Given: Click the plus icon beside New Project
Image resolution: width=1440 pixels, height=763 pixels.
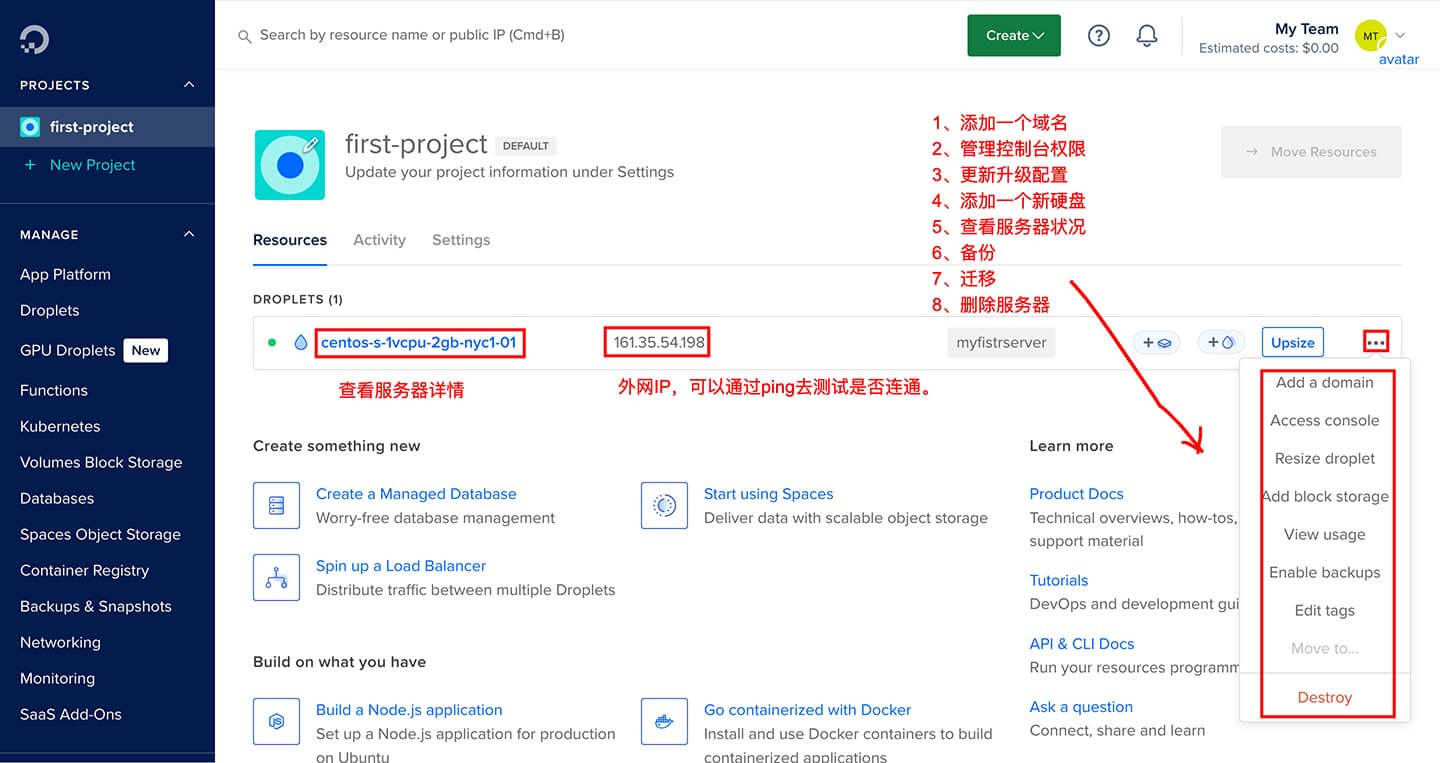Looking at the screenshot, I should point(30,165).
